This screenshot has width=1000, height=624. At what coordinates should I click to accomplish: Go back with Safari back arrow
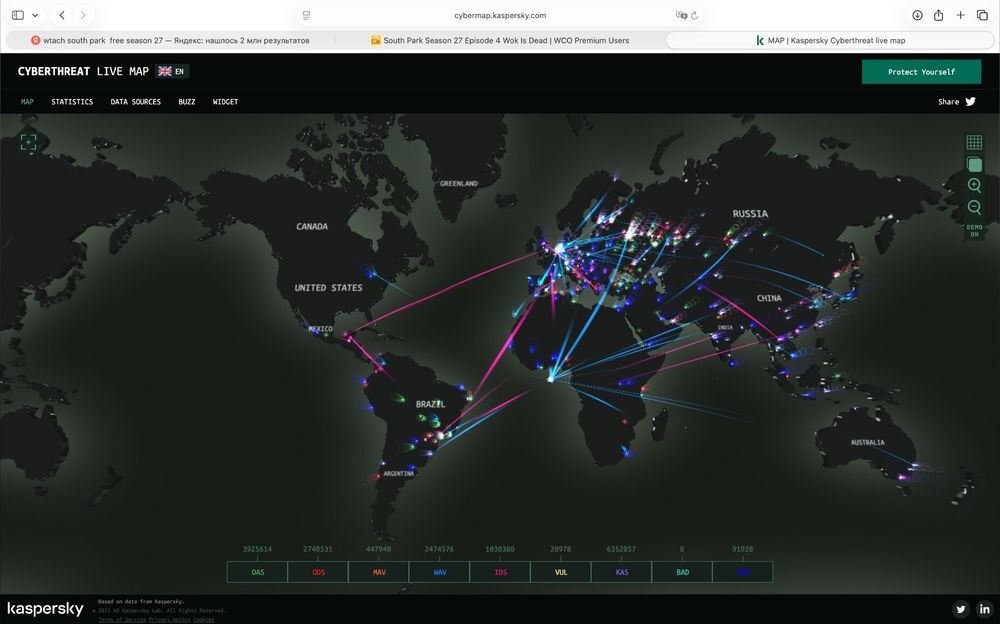(x=62, y=15)
